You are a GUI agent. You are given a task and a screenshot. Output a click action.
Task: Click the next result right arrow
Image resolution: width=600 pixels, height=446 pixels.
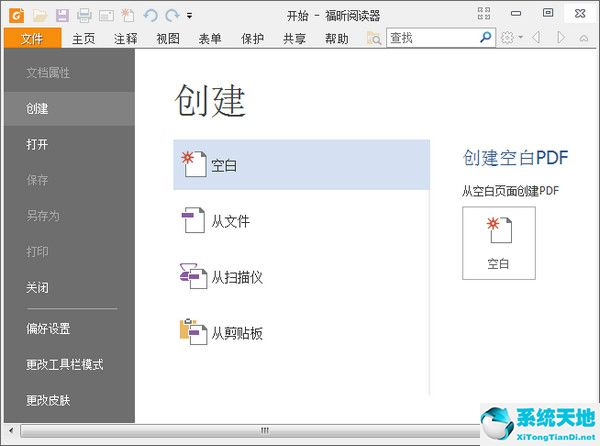[x=561, y=37]
